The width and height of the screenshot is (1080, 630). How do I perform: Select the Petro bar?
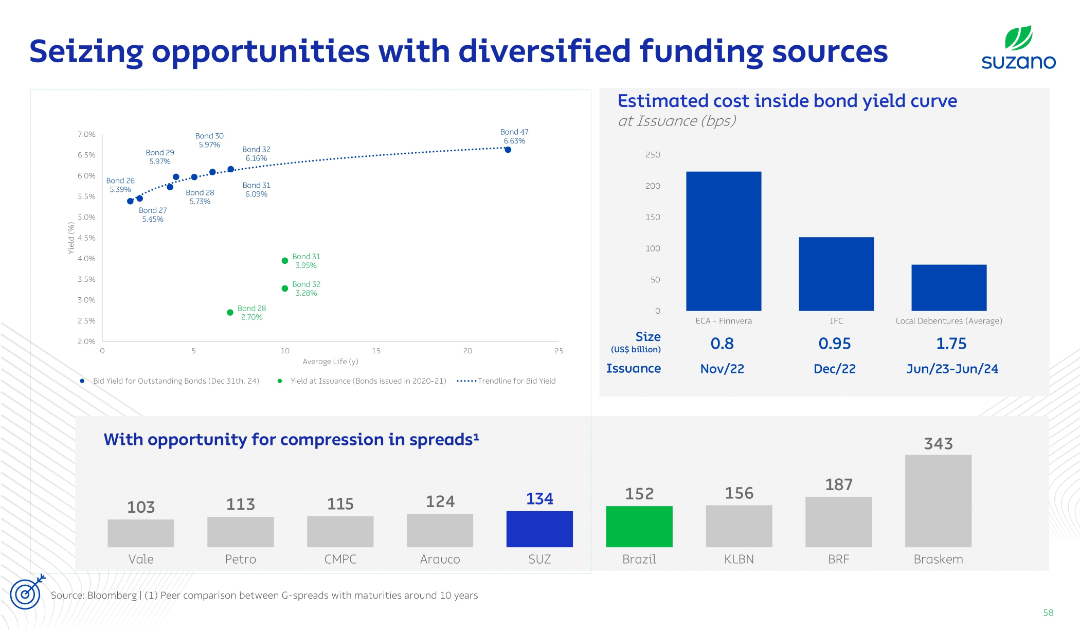pyautogui.click(x=240, y=532)
